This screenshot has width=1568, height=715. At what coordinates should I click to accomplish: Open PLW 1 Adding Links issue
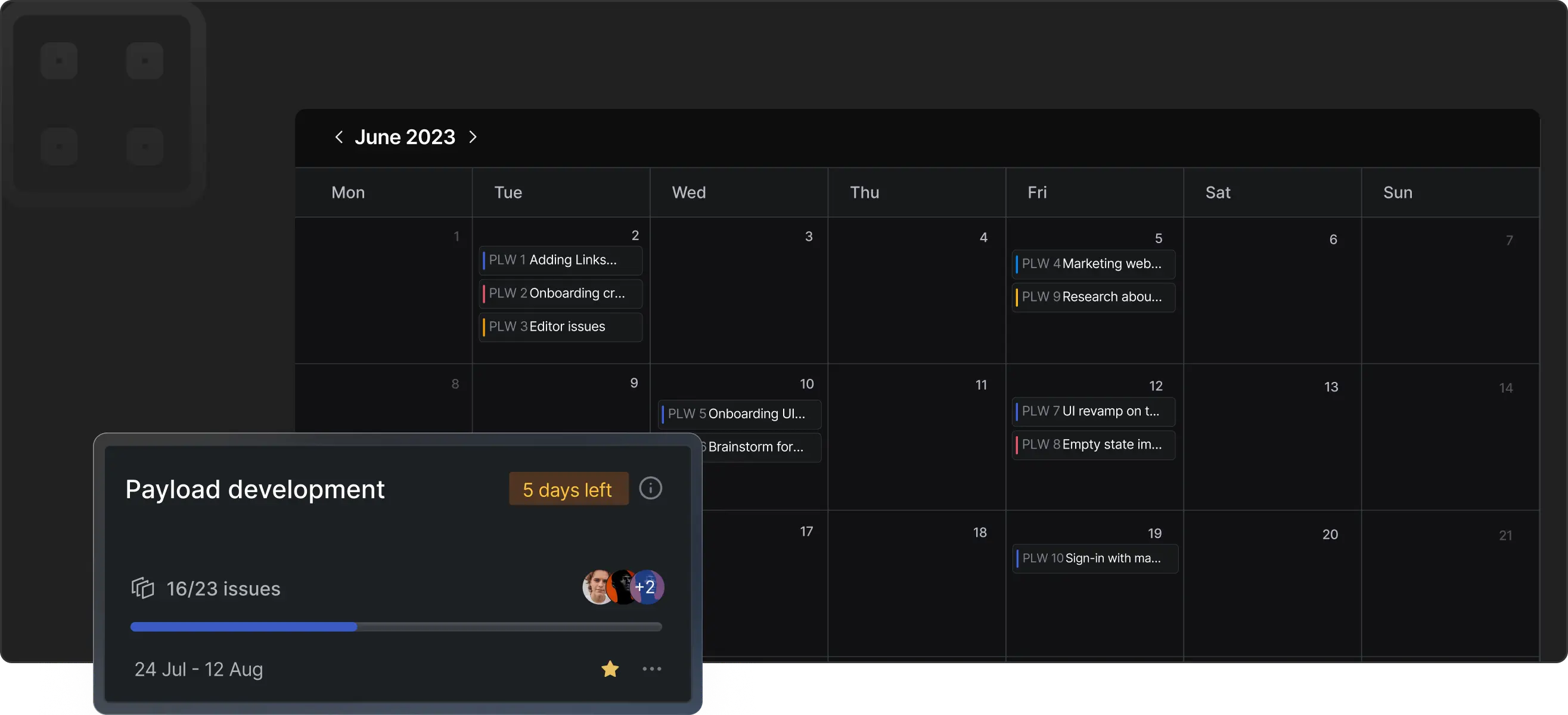click(x=560, y=260)
